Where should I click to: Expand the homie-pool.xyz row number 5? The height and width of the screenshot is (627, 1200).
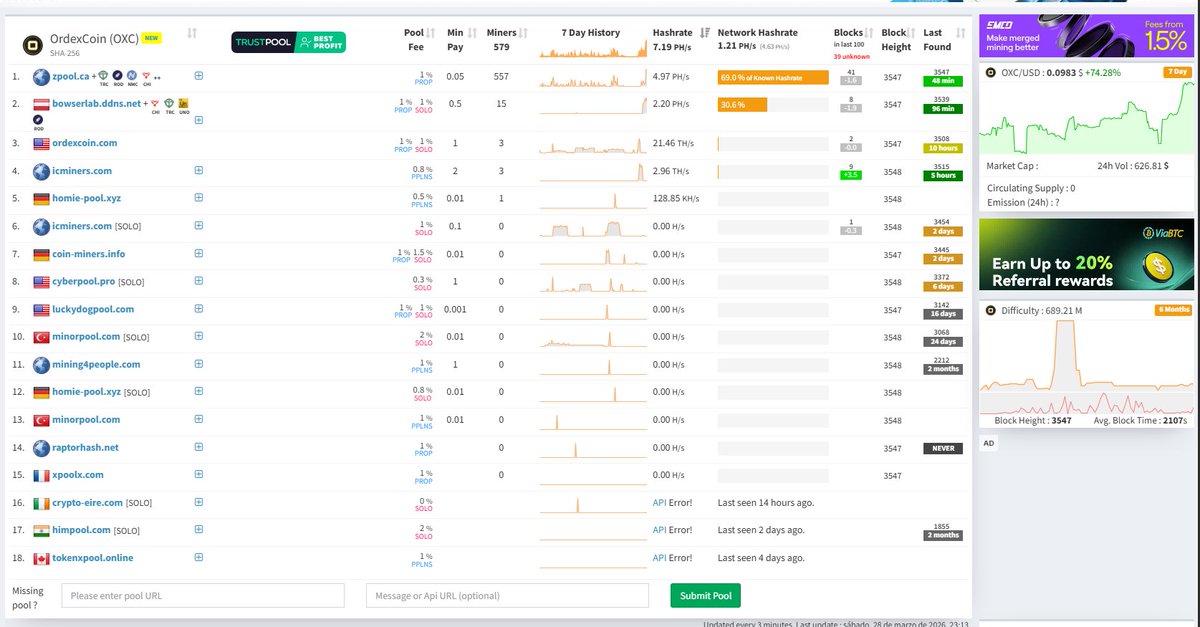click(198, 199)
